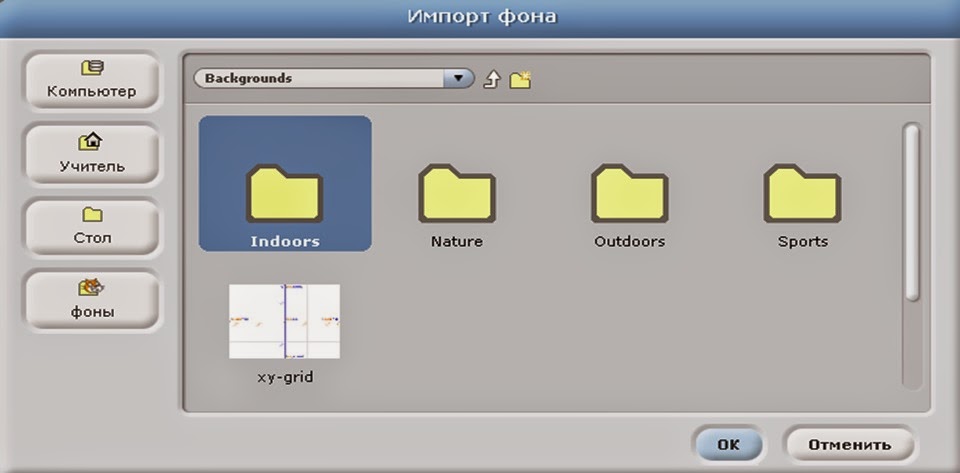Screen dimensions: 960x473
Task: Click the Outdoors folder label
Action: pyautogui.click(x=629, y=241)
